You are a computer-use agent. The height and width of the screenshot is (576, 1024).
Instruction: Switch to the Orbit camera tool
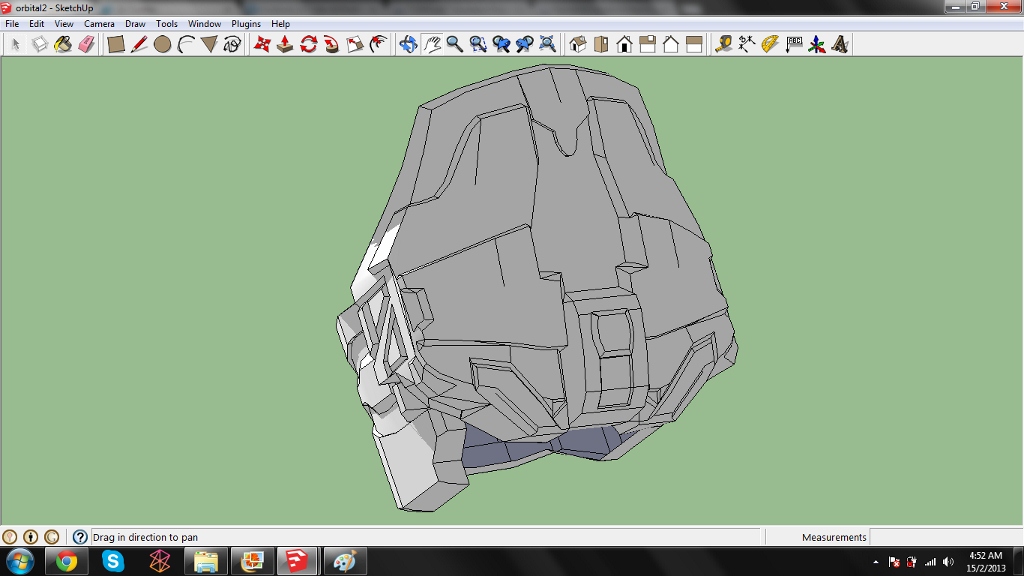click(x=408, y=44)
